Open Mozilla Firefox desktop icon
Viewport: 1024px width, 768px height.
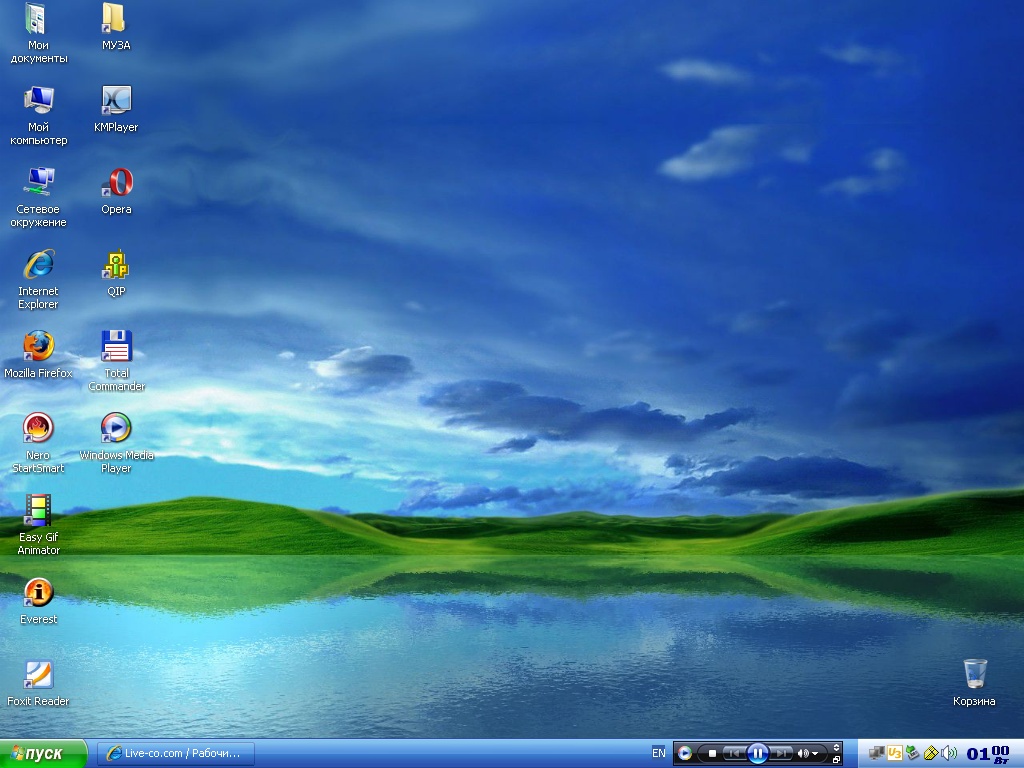pyautogui.click(x=38, y=347)
